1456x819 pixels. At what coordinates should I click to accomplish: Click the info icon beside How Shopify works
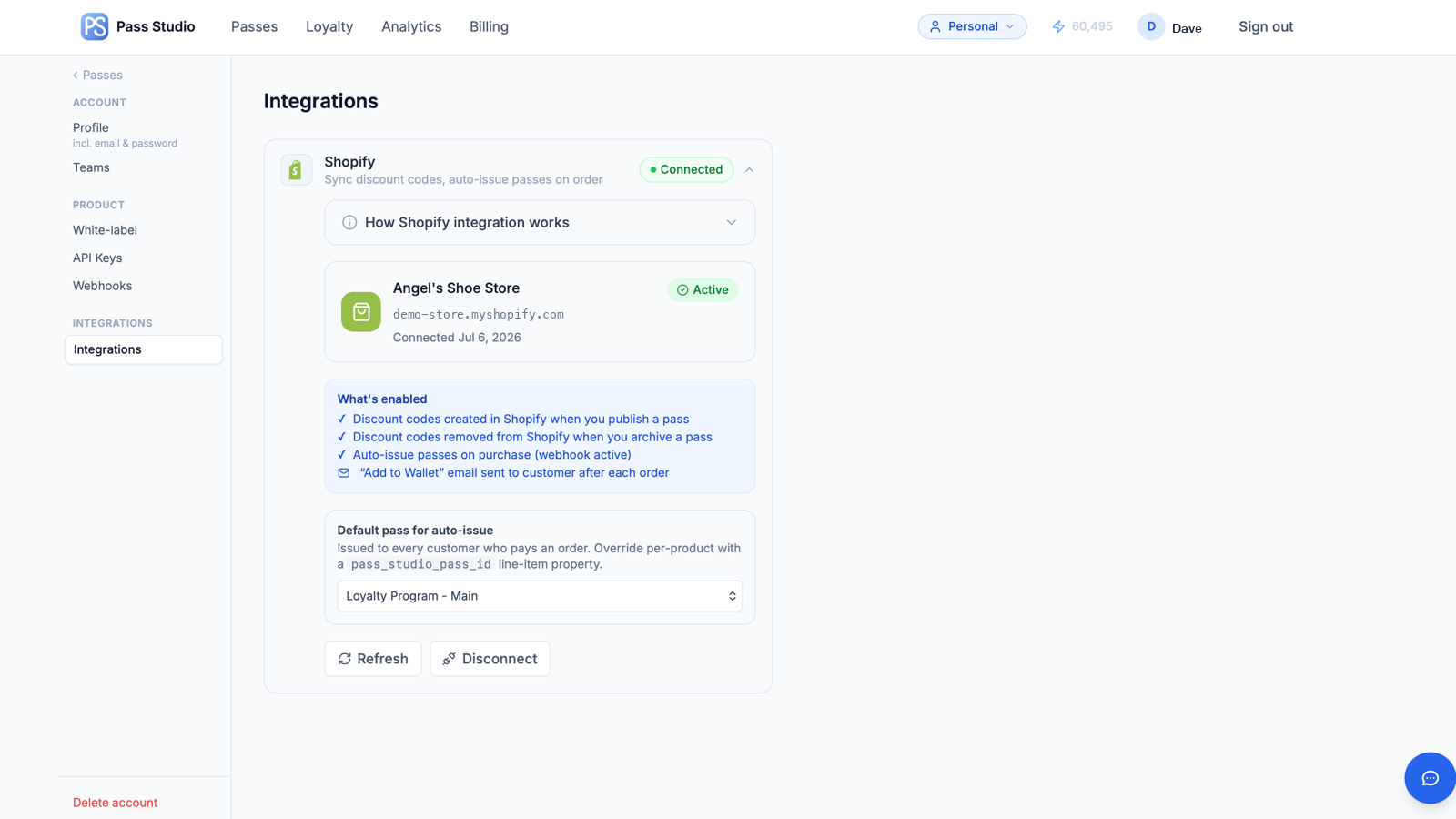(349, 222)
